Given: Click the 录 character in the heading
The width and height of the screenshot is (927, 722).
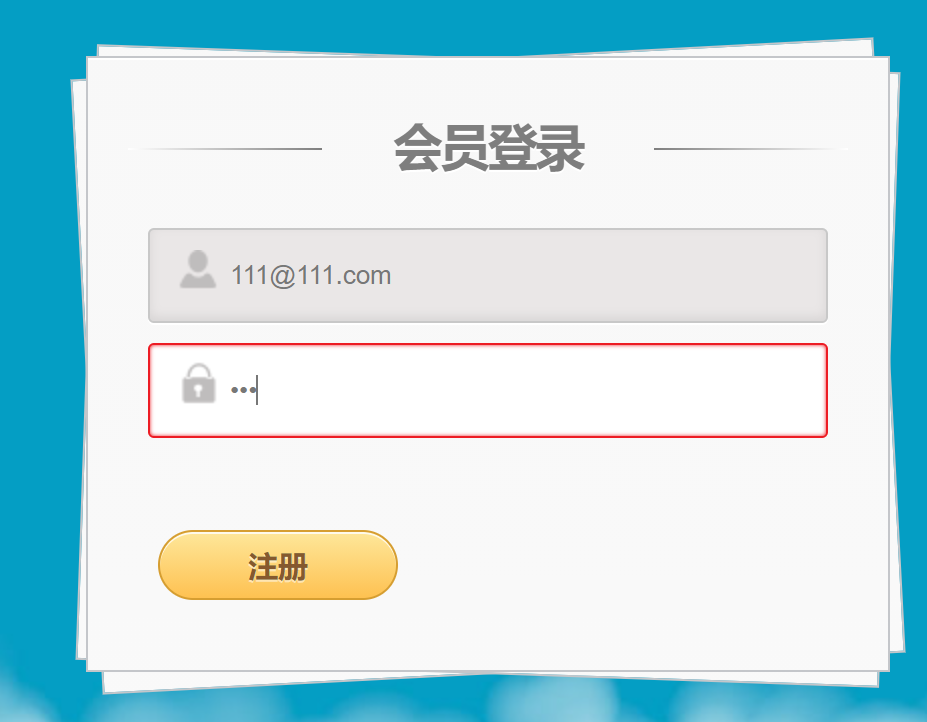Looking at the screenshot, I should point(561,148).
